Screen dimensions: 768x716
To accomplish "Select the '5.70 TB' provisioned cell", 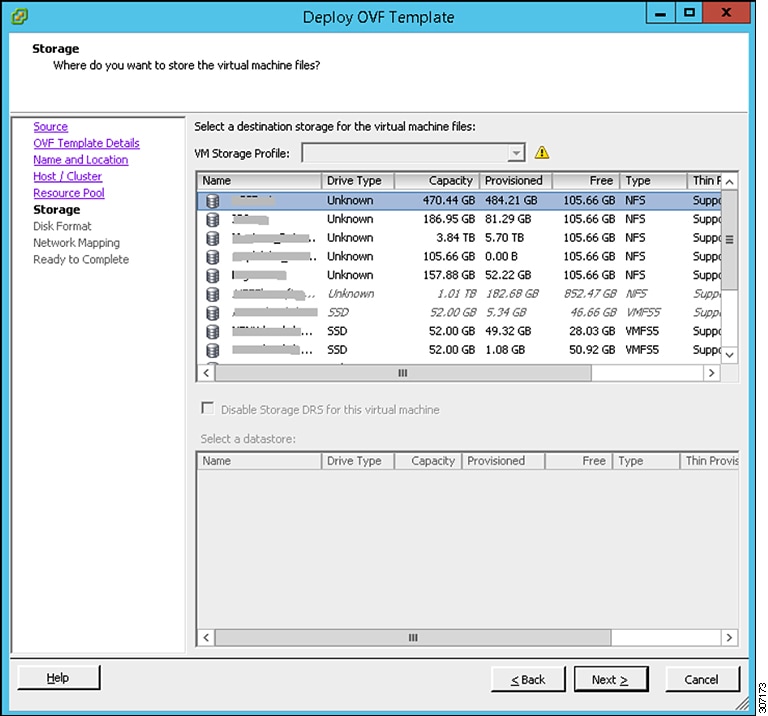I will [x=504, y=238].
